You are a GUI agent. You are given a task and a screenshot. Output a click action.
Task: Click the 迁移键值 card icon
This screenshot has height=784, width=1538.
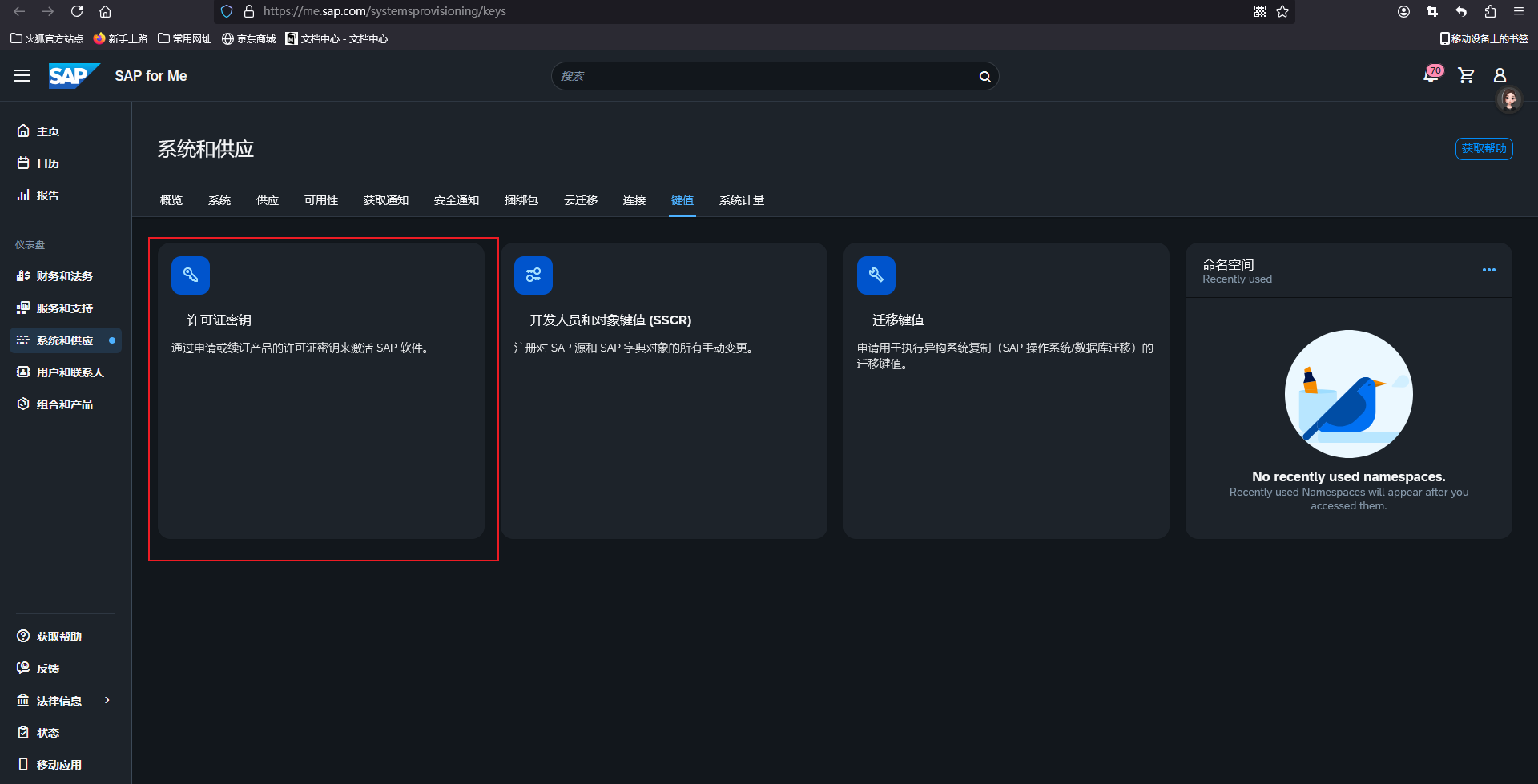(876, 275)
